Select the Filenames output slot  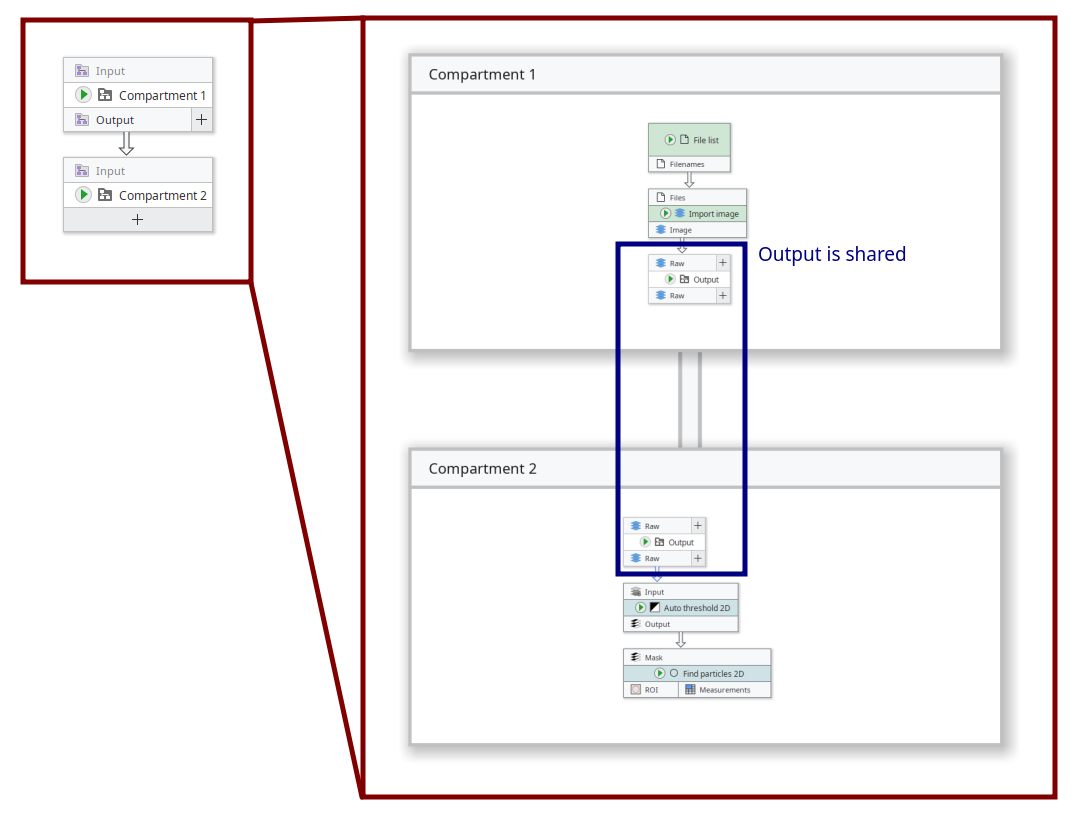pyautogui.click(x=688, y=164)
